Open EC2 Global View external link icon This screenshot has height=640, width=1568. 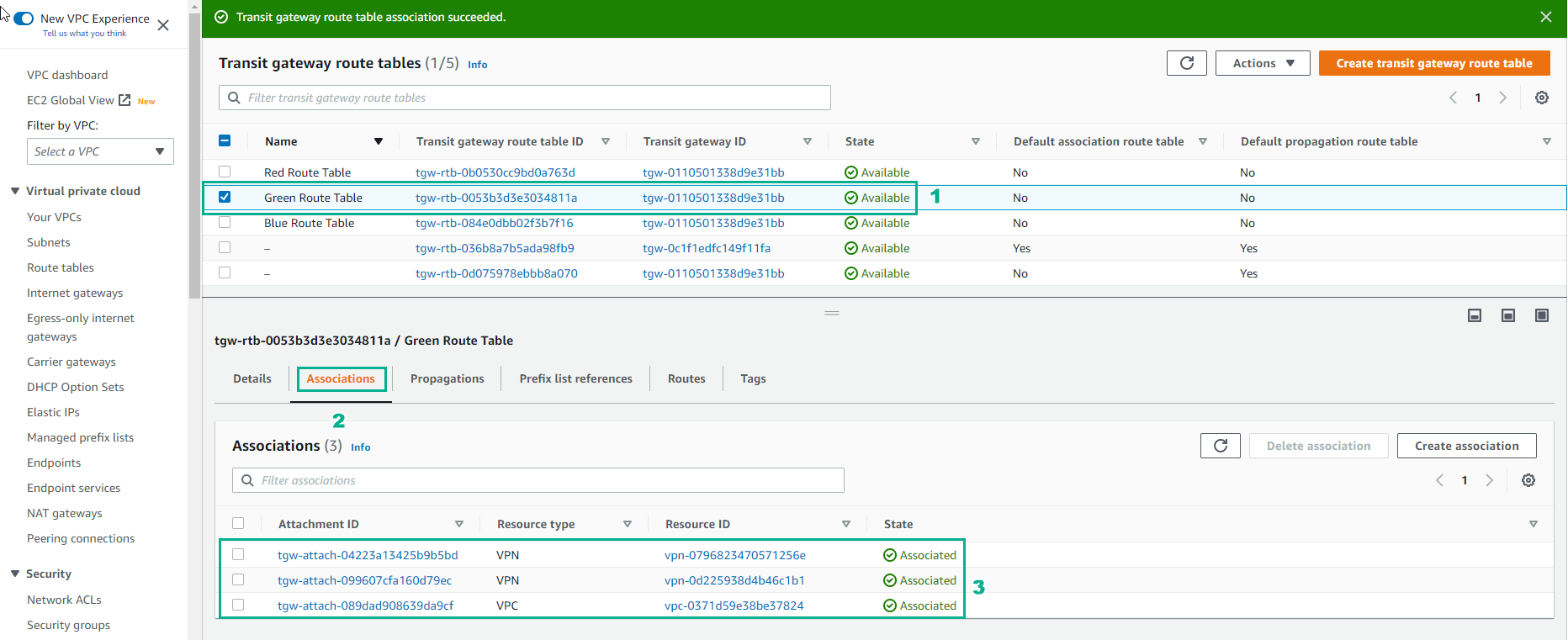coord(124,100)
